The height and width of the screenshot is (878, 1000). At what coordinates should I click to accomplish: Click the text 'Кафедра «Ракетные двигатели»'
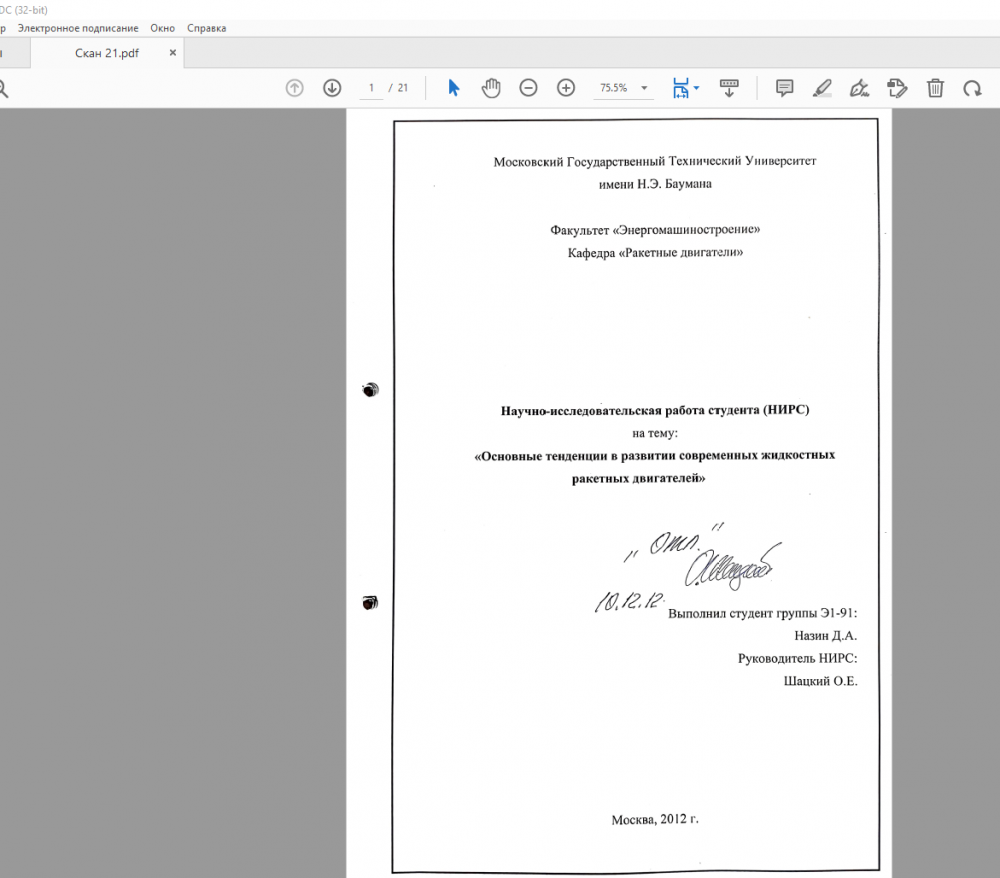655,252
